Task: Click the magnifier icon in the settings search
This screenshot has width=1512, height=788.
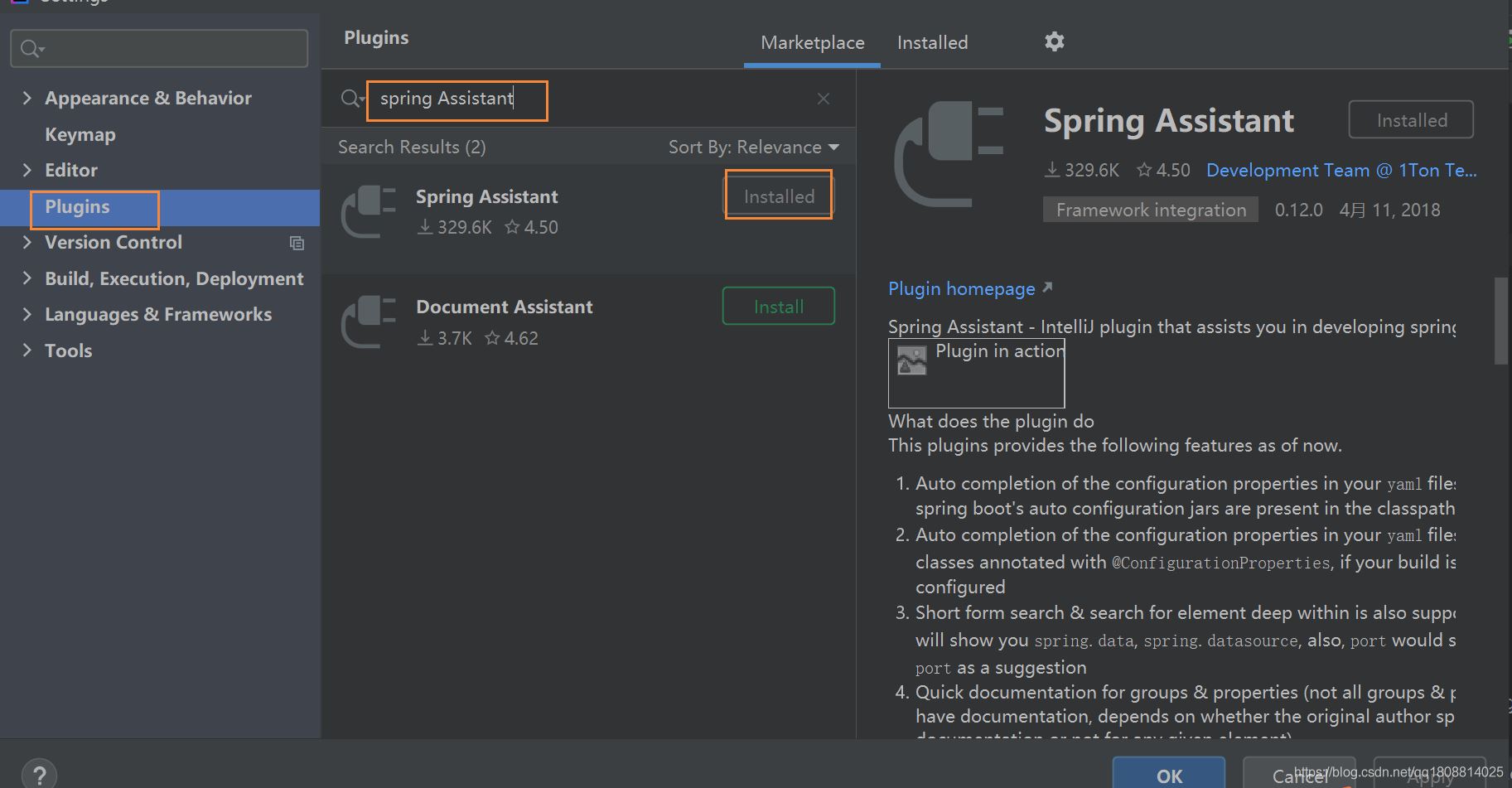Action: pos(28,47)
